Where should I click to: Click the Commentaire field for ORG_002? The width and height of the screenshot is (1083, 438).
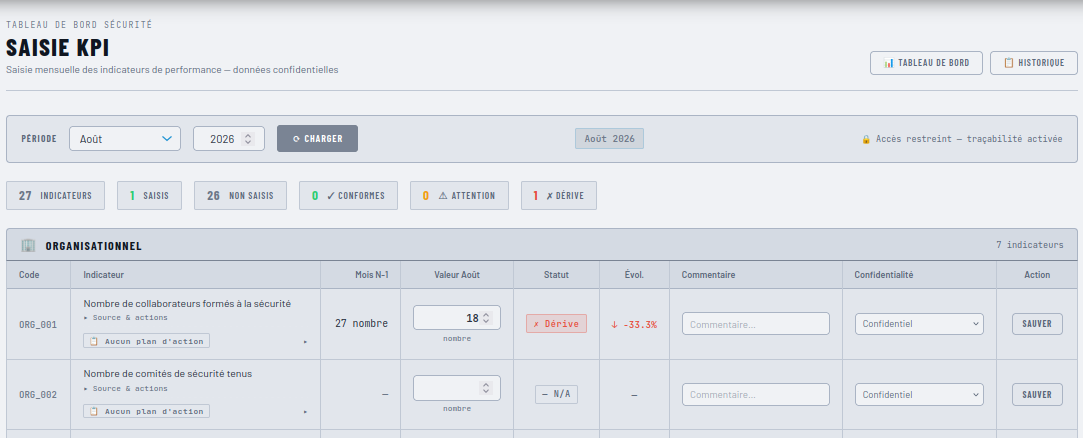(x=756, y=394)
